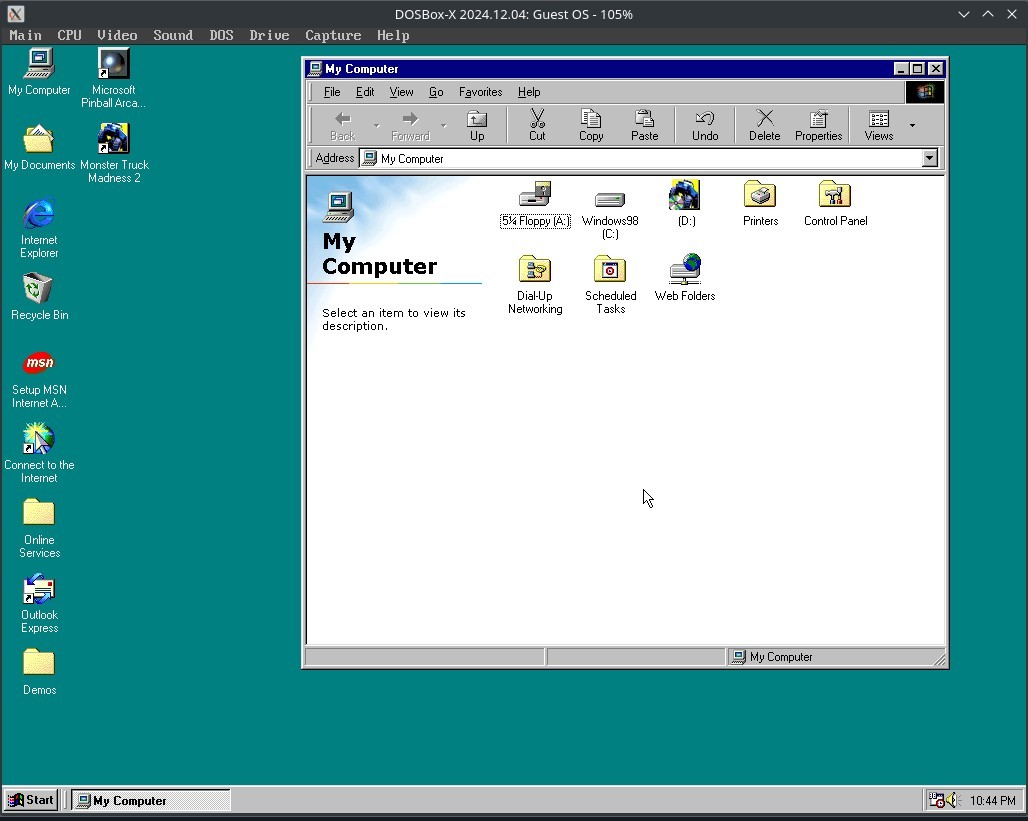
Task: Open the Favorites menu
Action: click(x=481, y=92)
